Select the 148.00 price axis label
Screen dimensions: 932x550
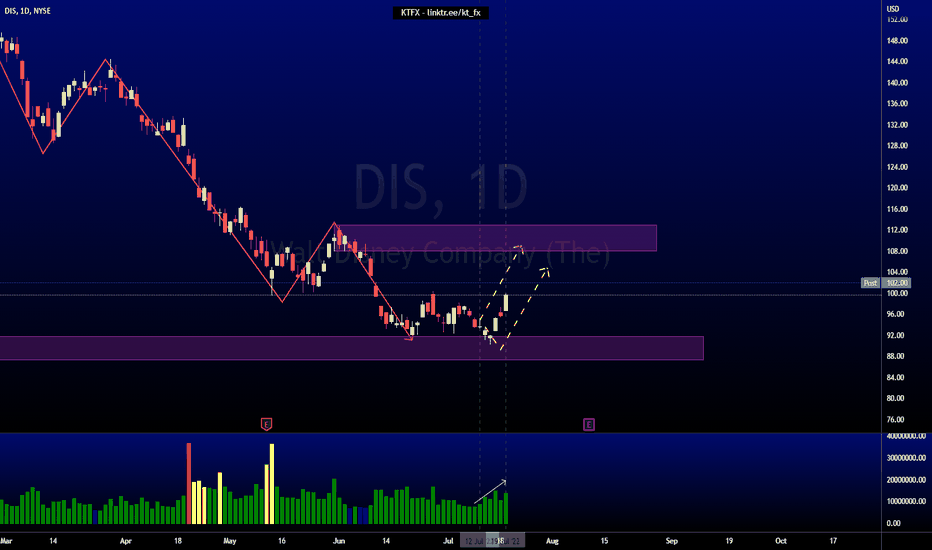click(897, 40)
